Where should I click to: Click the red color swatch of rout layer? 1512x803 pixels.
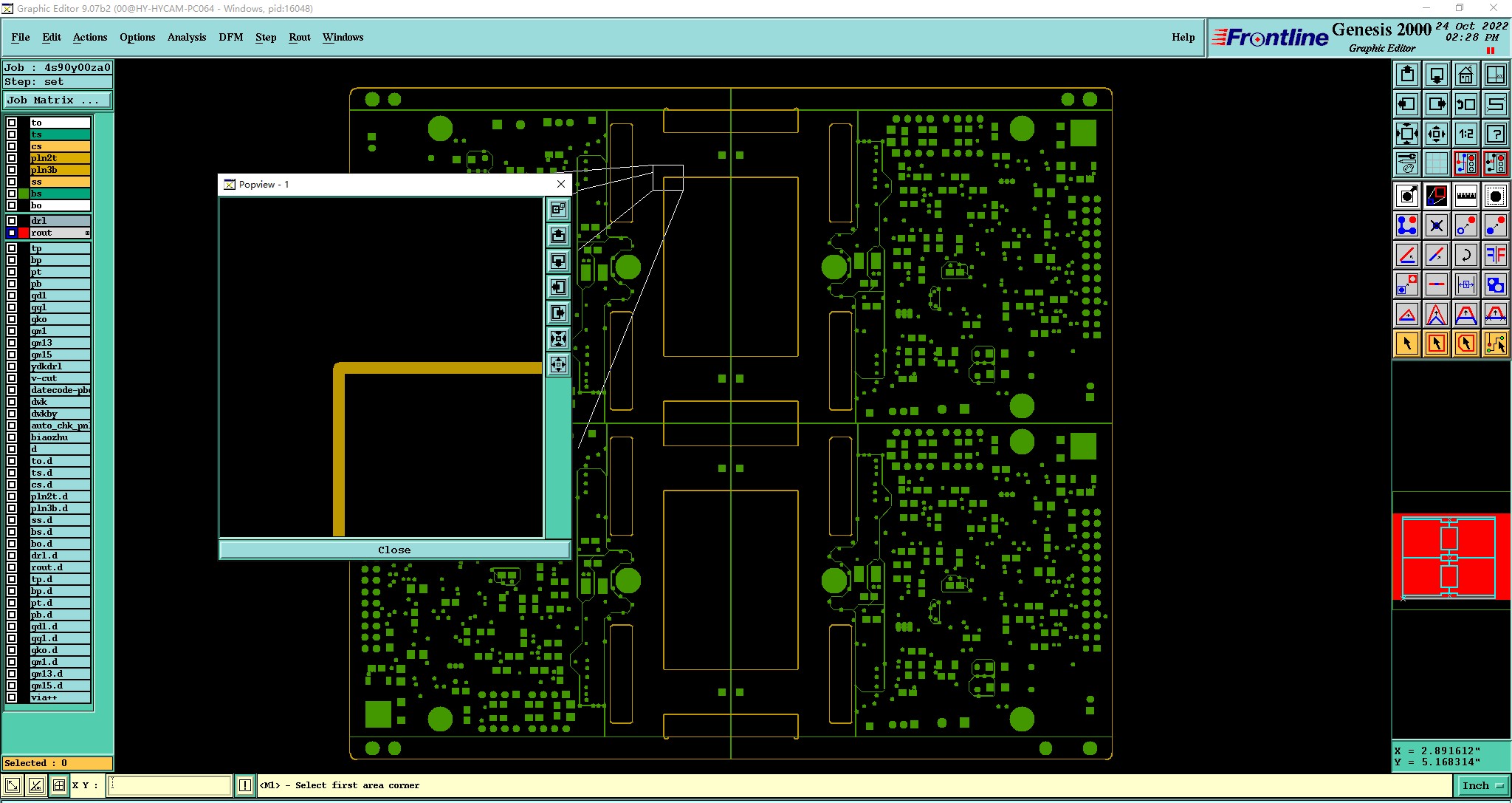[24, 233]
